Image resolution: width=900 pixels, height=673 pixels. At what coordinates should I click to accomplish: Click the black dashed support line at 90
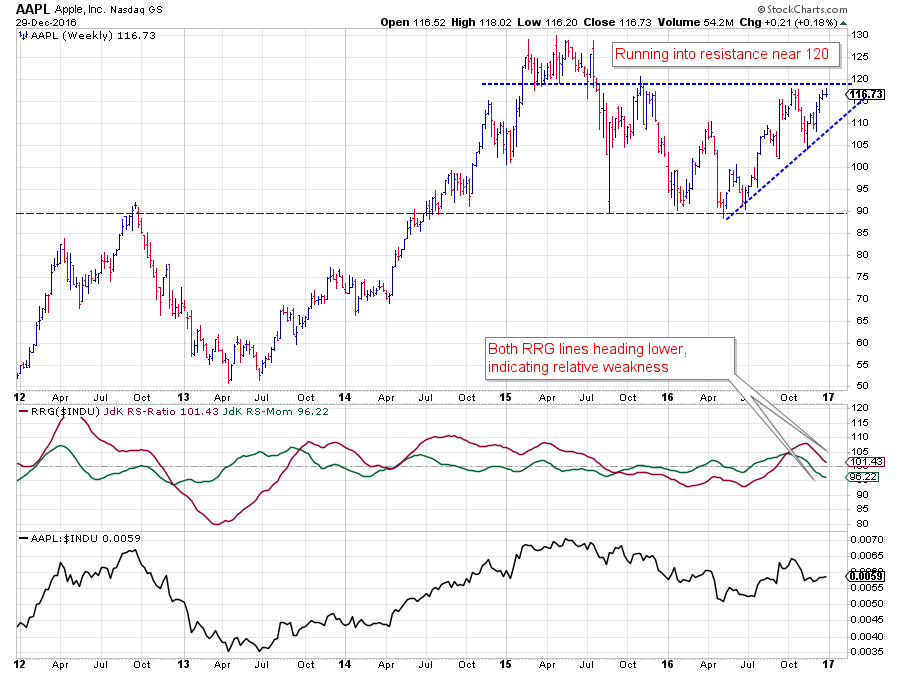[x=300, y=213]
